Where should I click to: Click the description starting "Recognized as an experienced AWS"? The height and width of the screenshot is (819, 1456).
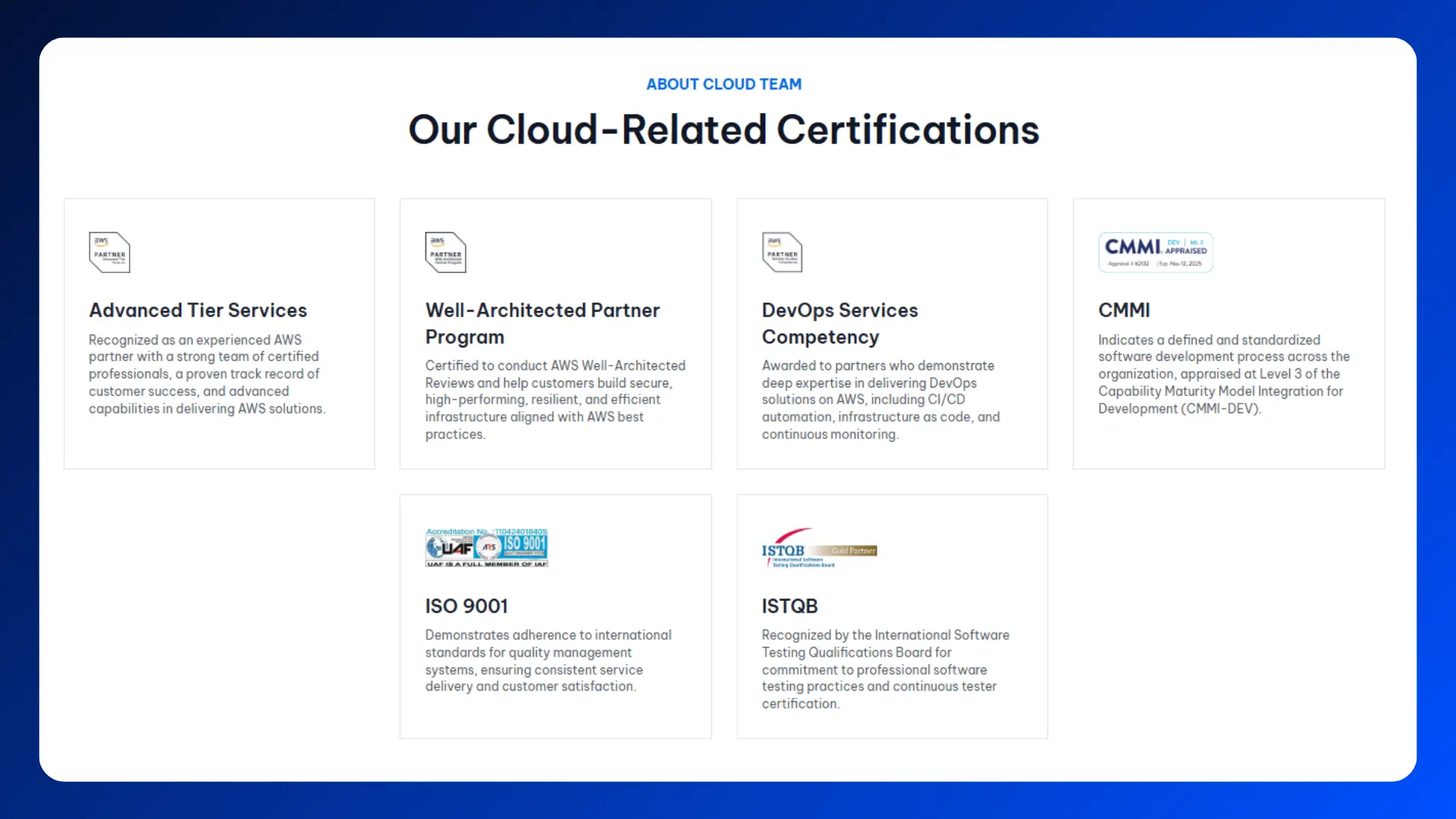click(x=207, y=374)
